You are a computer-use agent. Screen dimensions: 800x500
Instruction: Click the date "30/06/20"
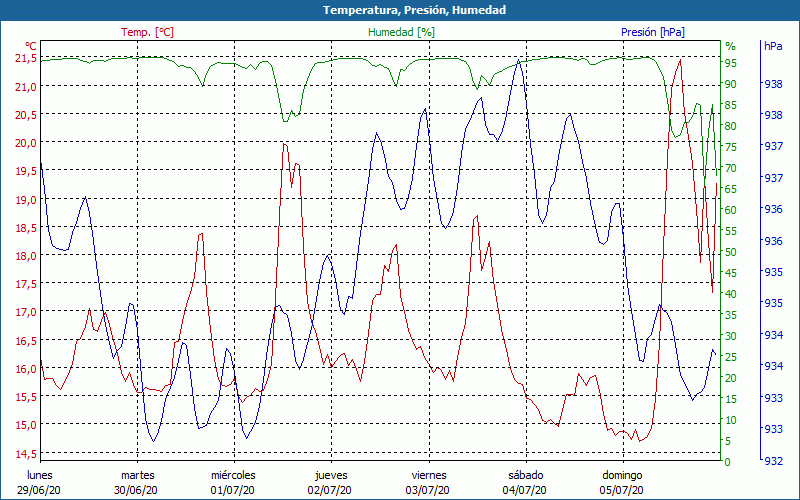(136, 490)
